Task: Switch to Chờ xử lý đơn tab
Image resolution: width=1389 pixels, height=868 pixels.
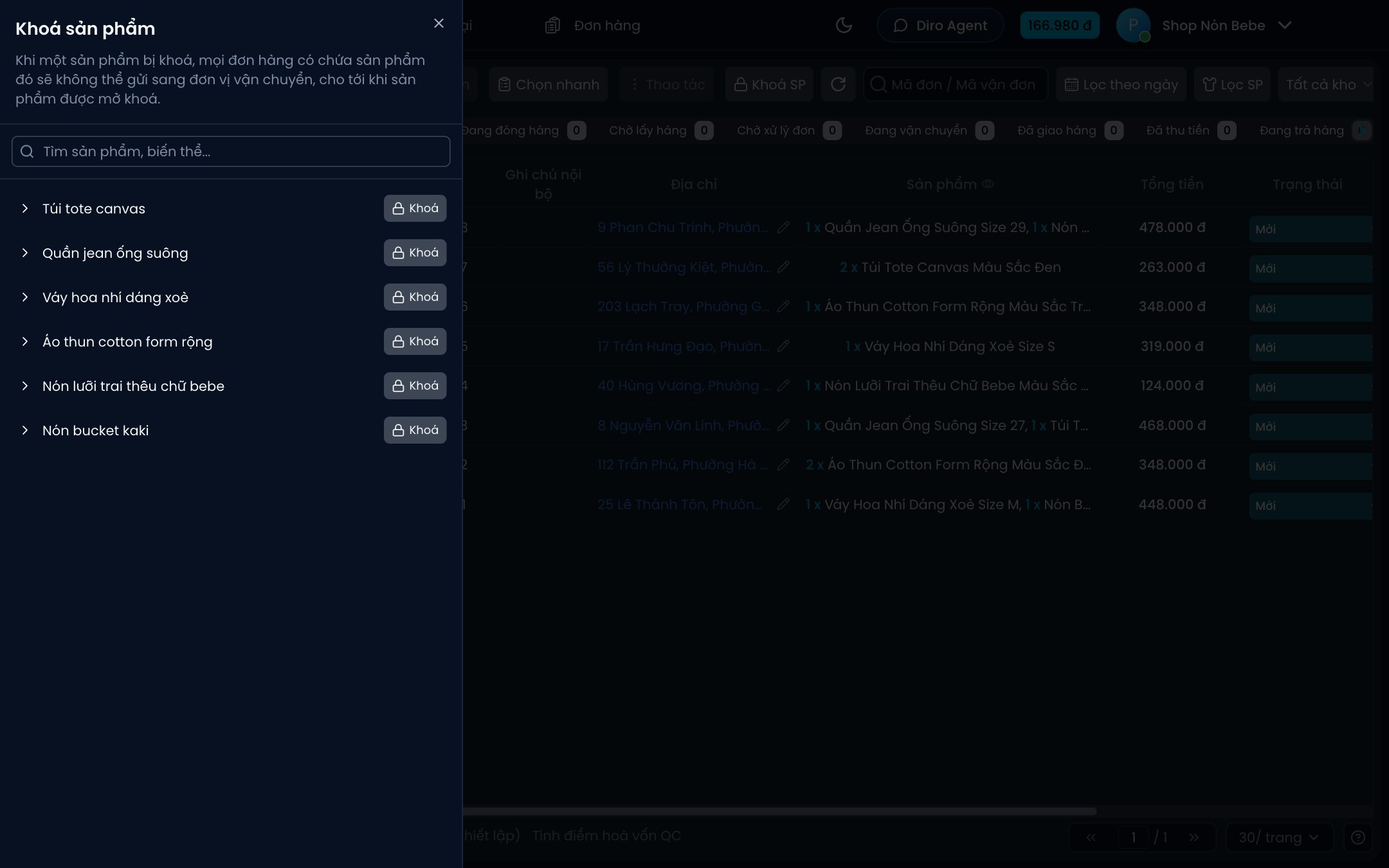Action: coord(788,131)
